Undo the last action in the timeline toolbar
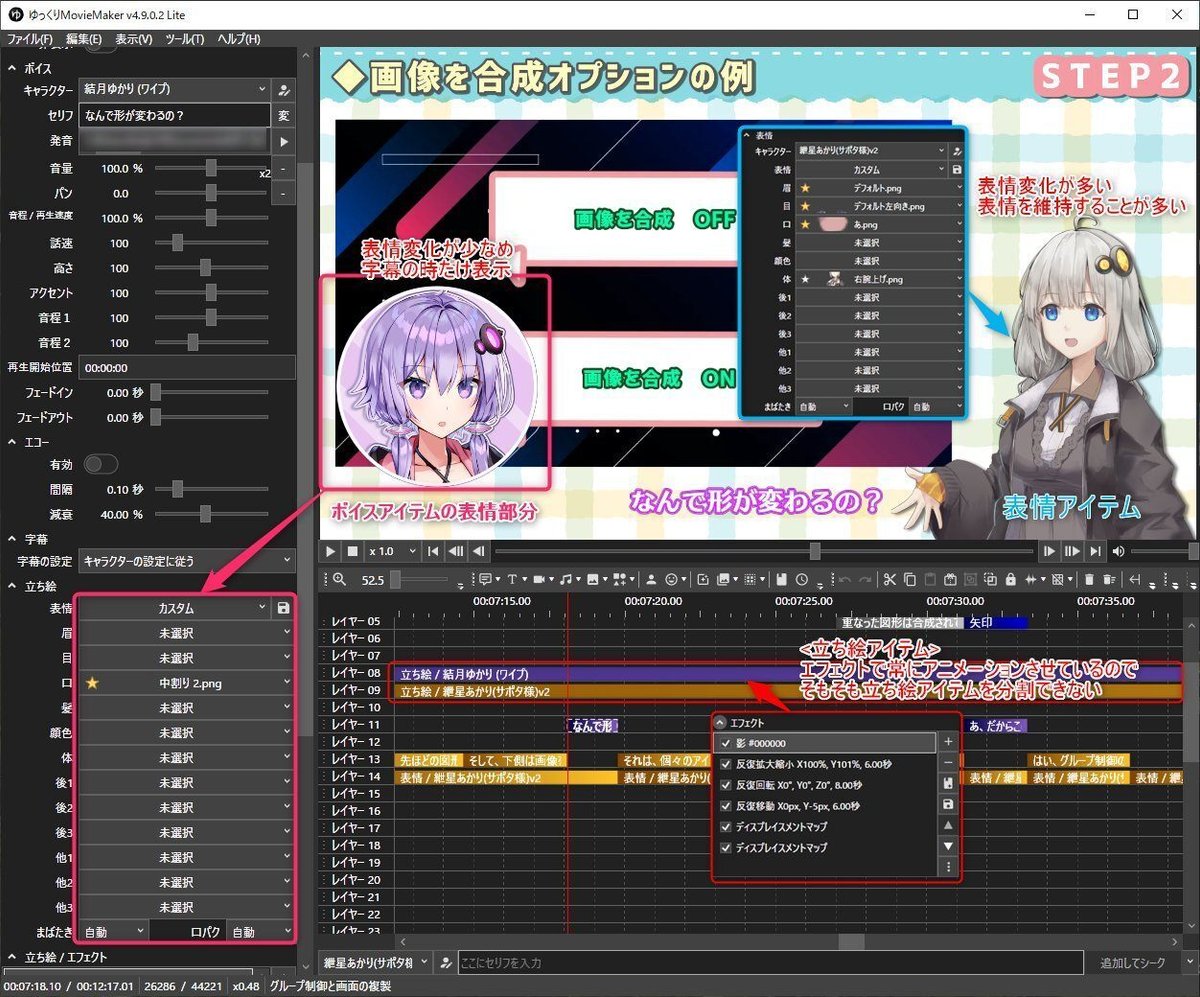Viewport: 1200px width, 997px height. click(844, 579)
